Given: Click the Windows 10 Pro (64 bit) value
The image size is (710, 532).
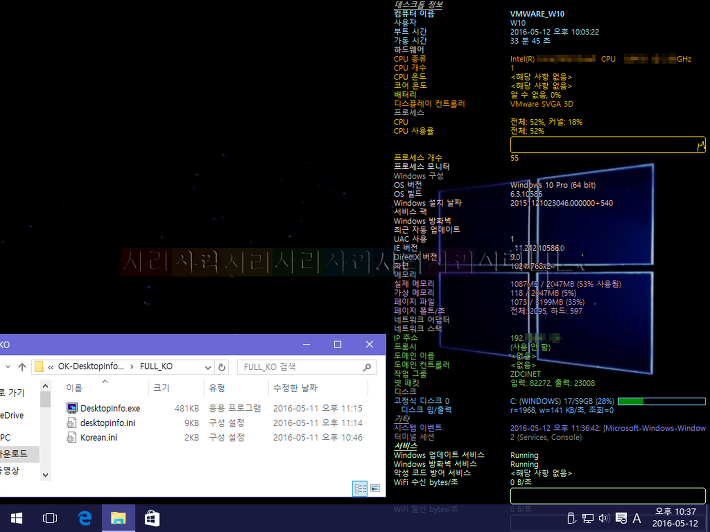Looking at the screenshot, I should (553, 185).
